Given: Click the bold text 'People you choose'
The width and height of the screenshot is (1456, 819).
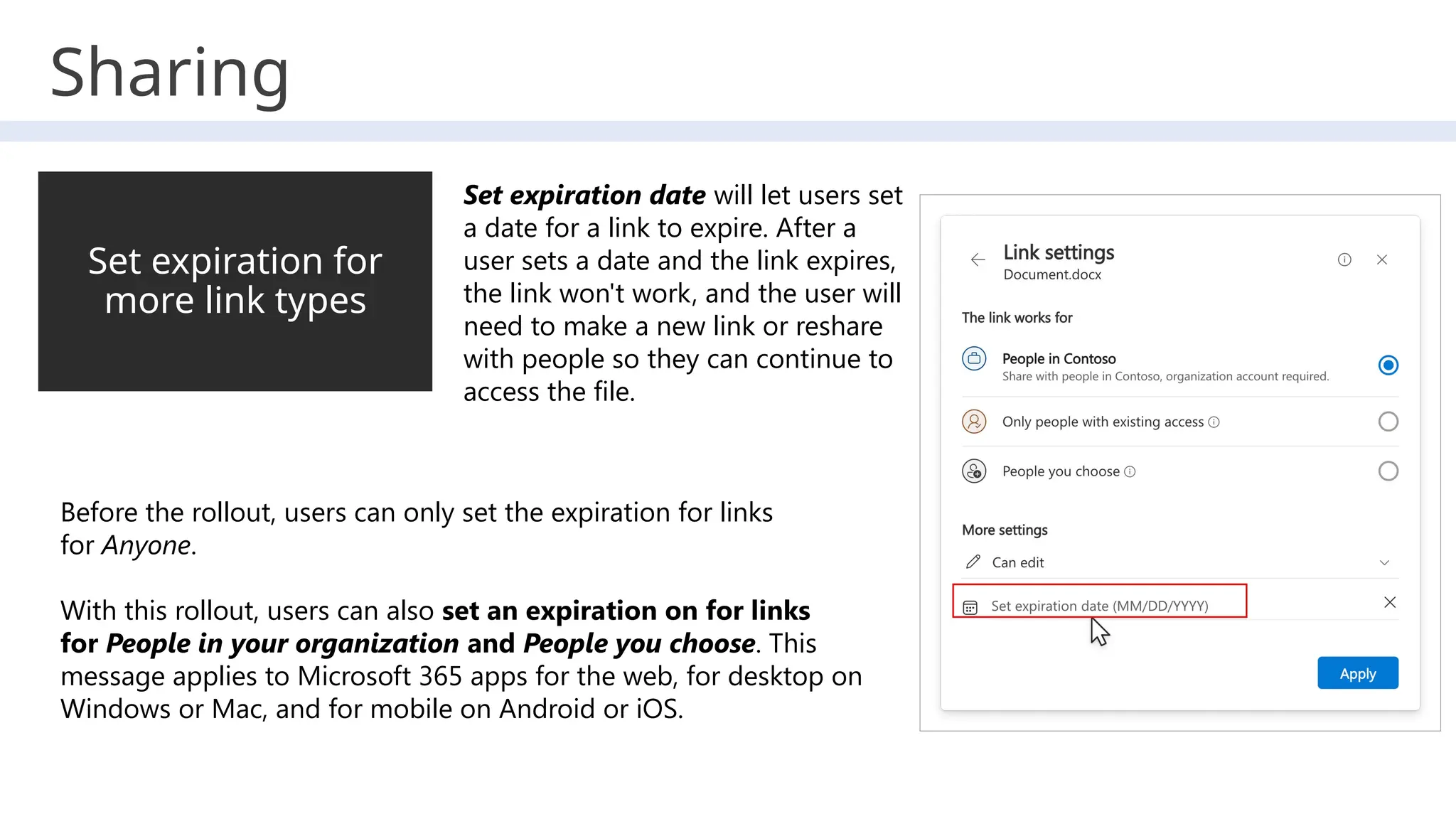Looking at the screenshot, I should click(x=639, y=643).
